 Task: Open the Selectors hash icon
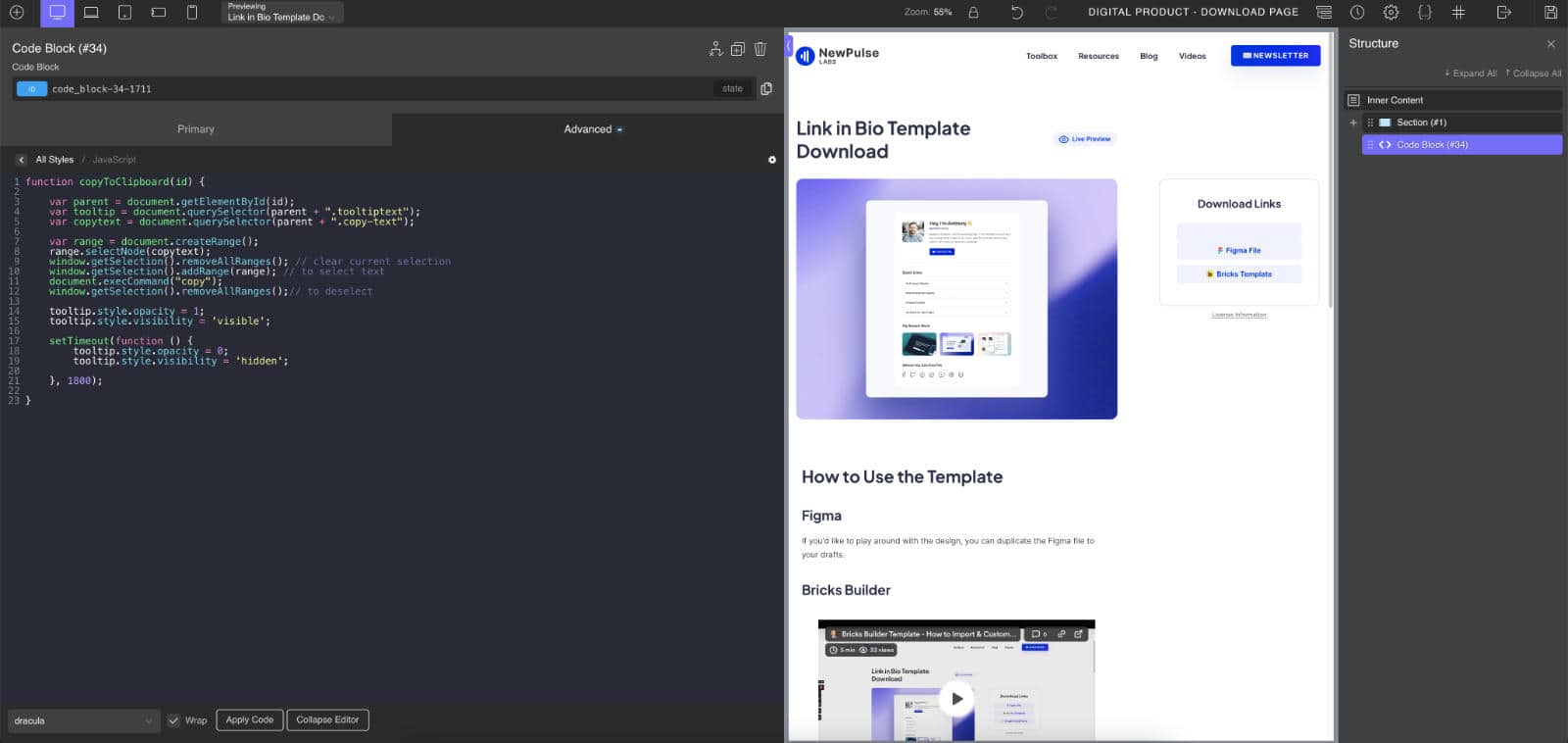coord(1458,13)
